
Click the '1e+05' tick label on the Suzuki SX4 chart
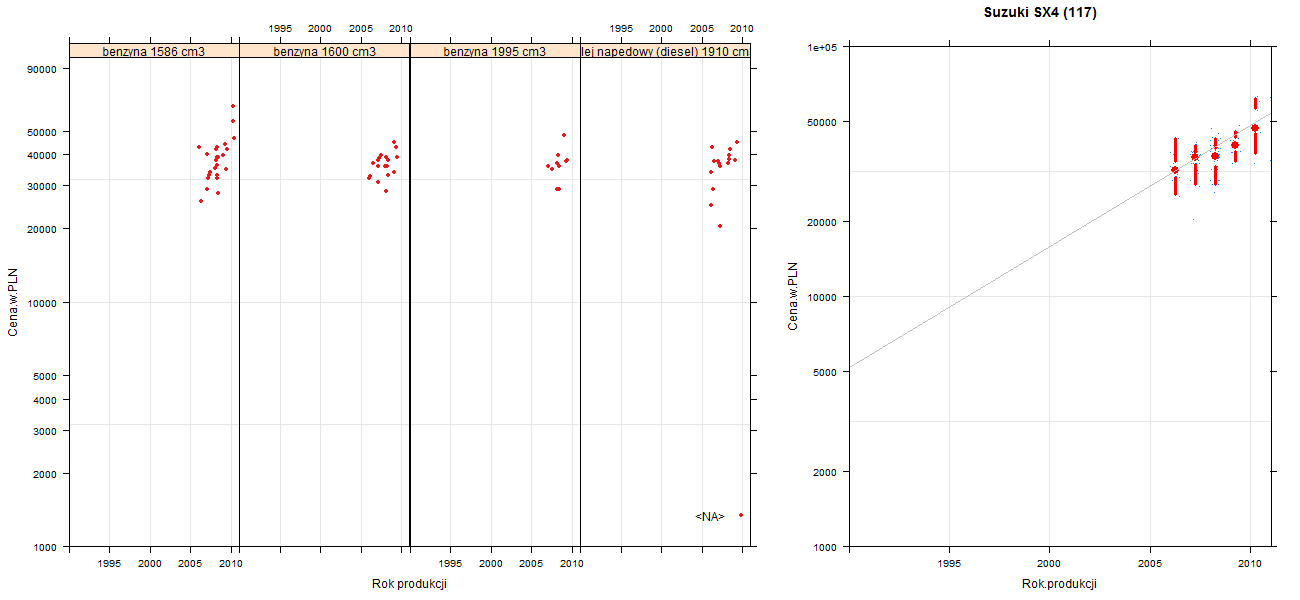pyautogui.click(x=822, y=47)
